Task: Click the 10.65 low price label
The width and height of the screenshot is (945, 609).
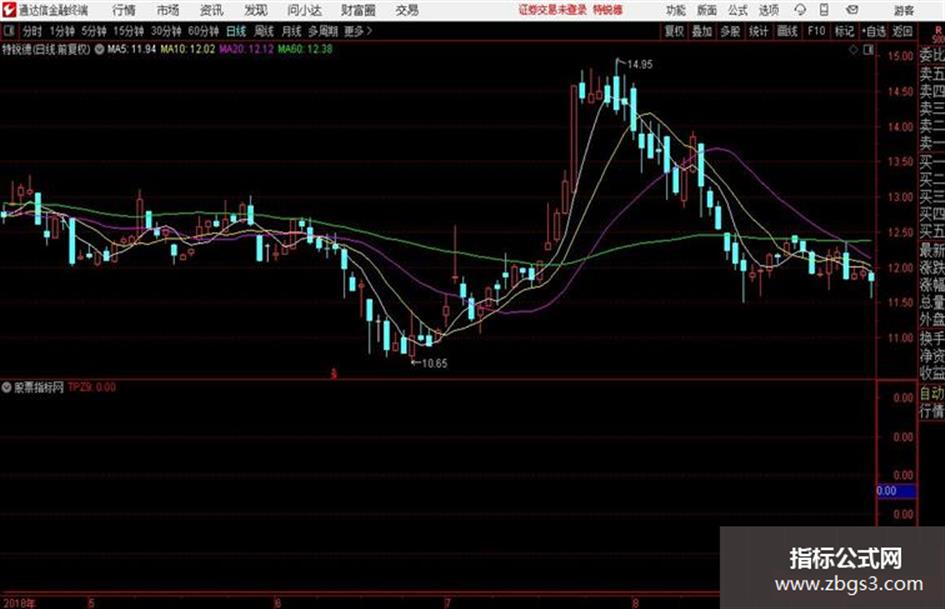Action: click(x=435, y=364)
